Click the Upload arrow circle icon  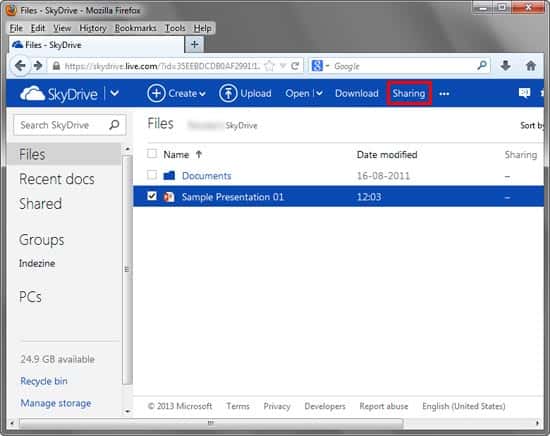(x=228, y=93)
